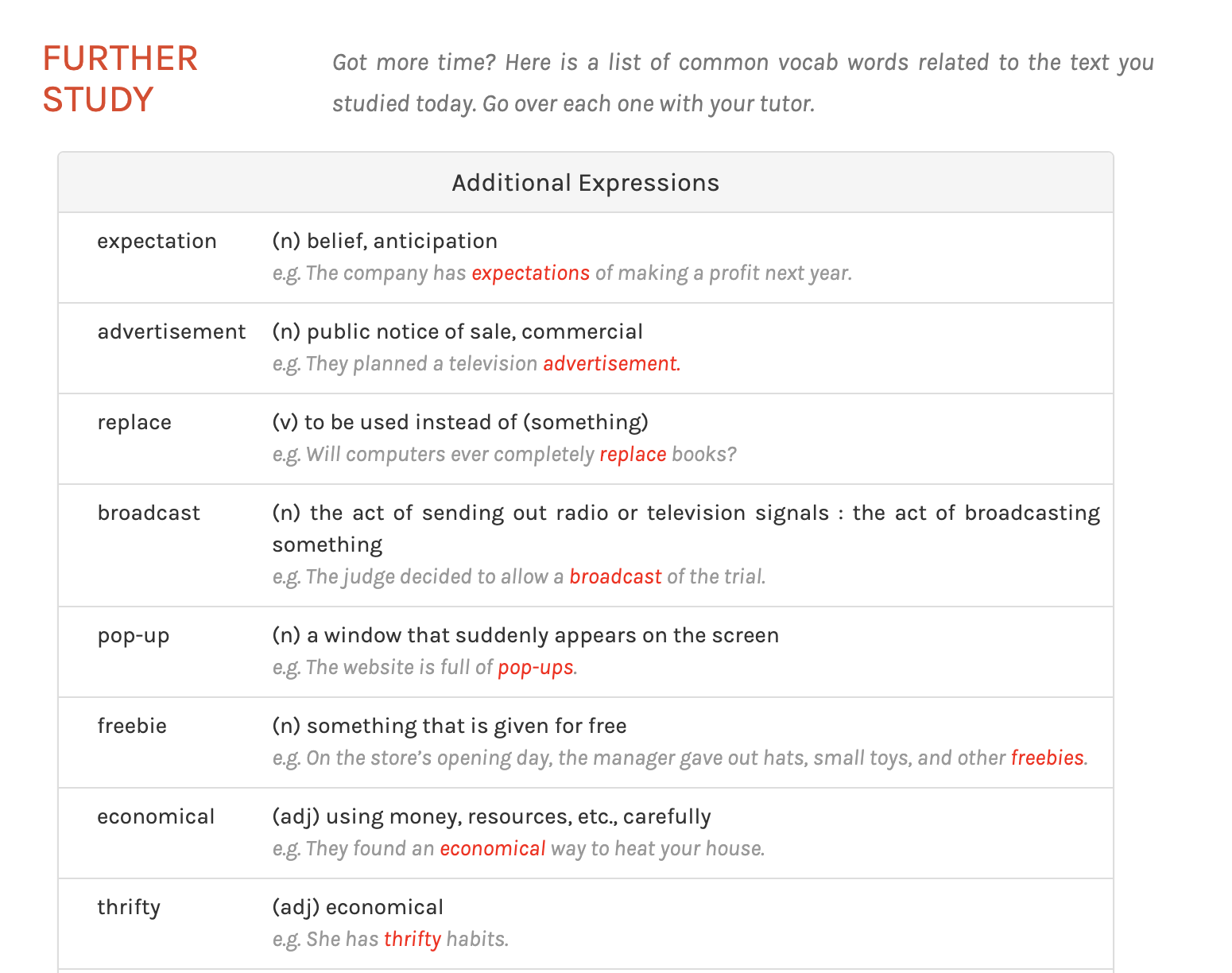Click the red word 'expectations' in the example
The height and width of the screenshot is (973, 1232).
pyautogui.click(x=530, y=273)
